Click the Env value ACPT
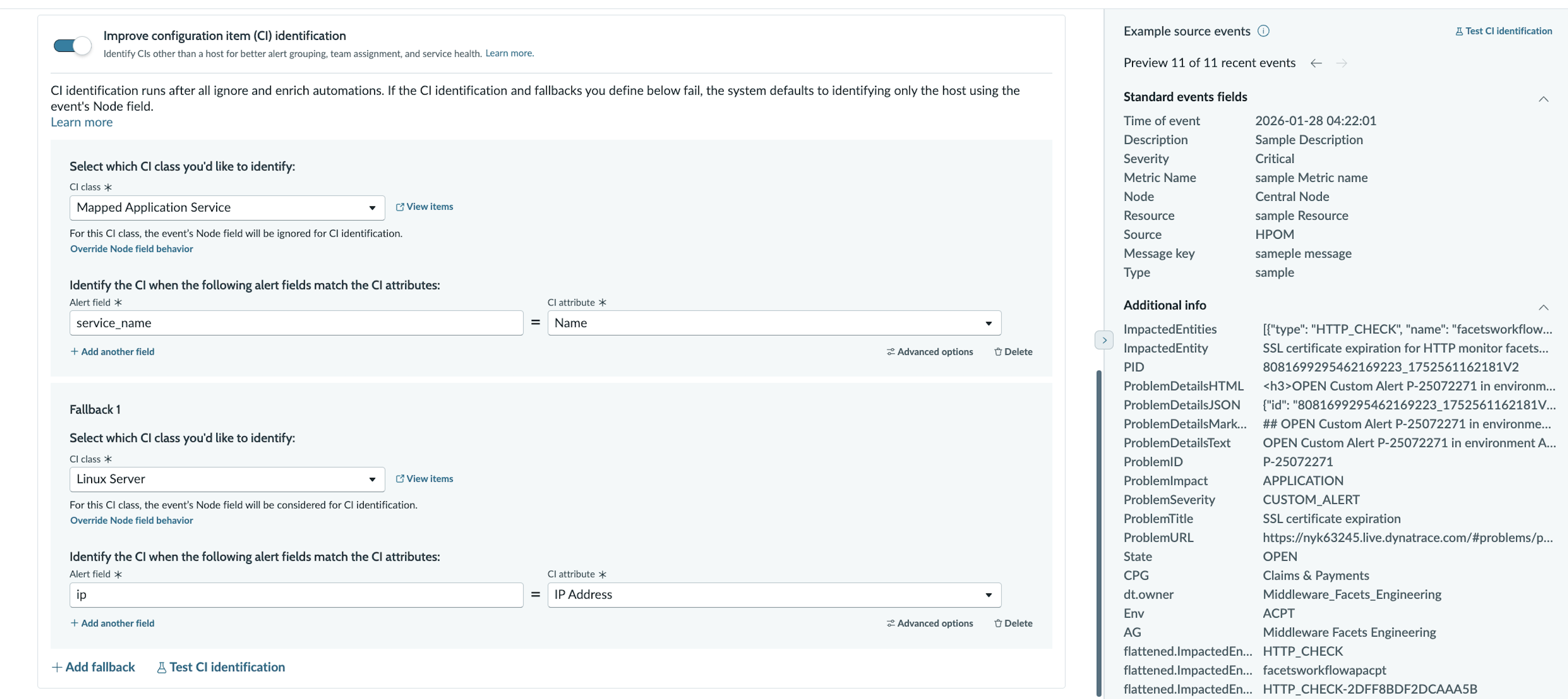The height and width of the screenshot is (699, 1568). click(1278, 614)
